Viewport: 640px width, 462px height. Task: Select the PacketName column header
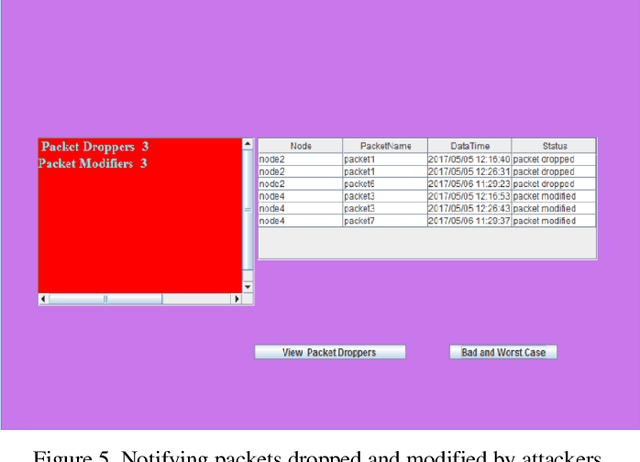click(385, 146)
